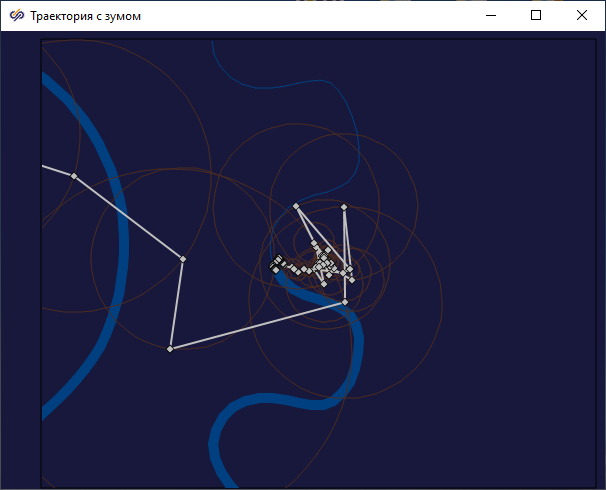Click trajectory point right of the thick left arc
Viewport: 606px width, 490px height.
(182, 259)
